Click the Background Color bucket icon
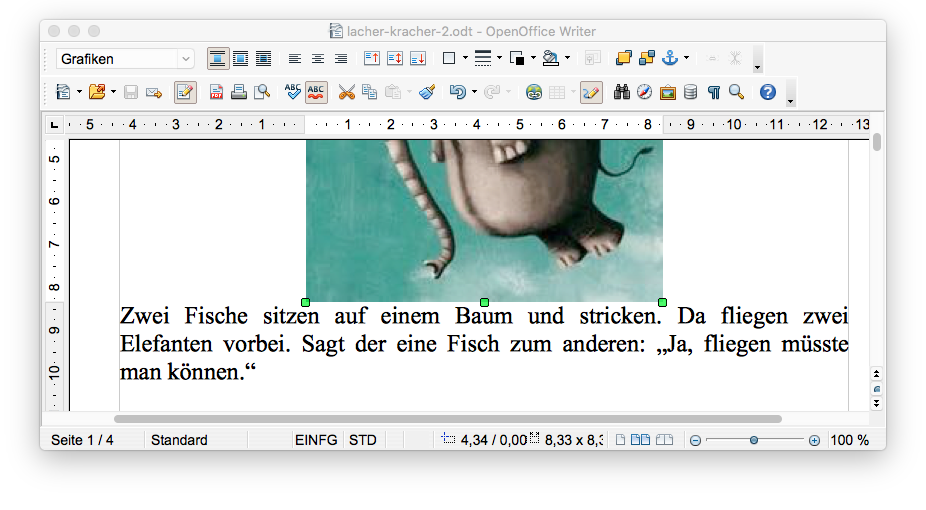 550,58
